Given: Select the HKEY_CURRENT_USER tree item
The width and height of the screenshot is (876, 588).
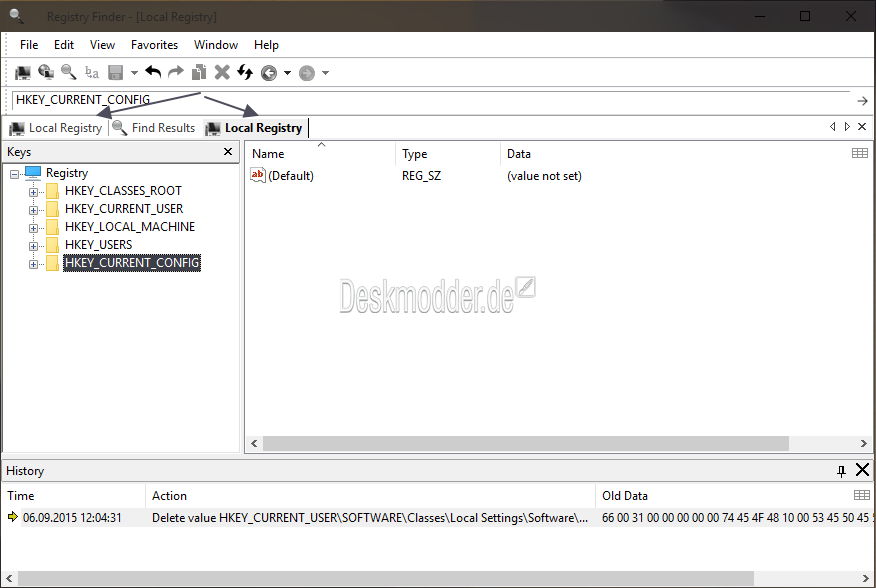Looking at the screenshot, I should (124, 209).
